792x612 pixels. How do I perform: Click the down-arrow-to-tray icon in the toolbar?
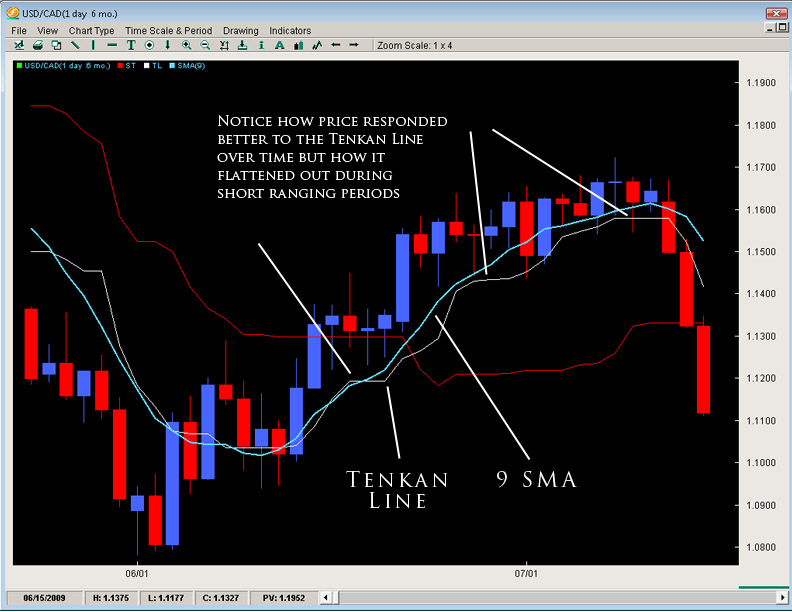[x=242, y=45]
